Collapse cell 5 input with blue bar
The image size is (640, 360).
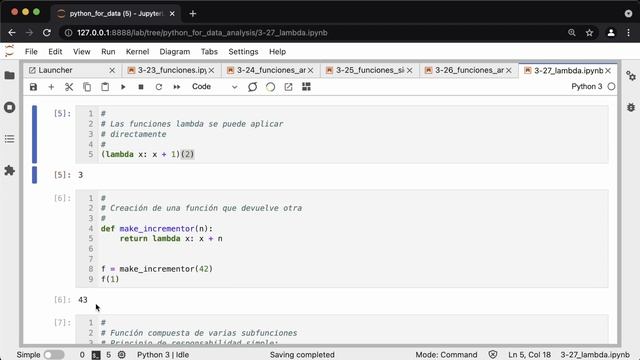click(35, 134)
